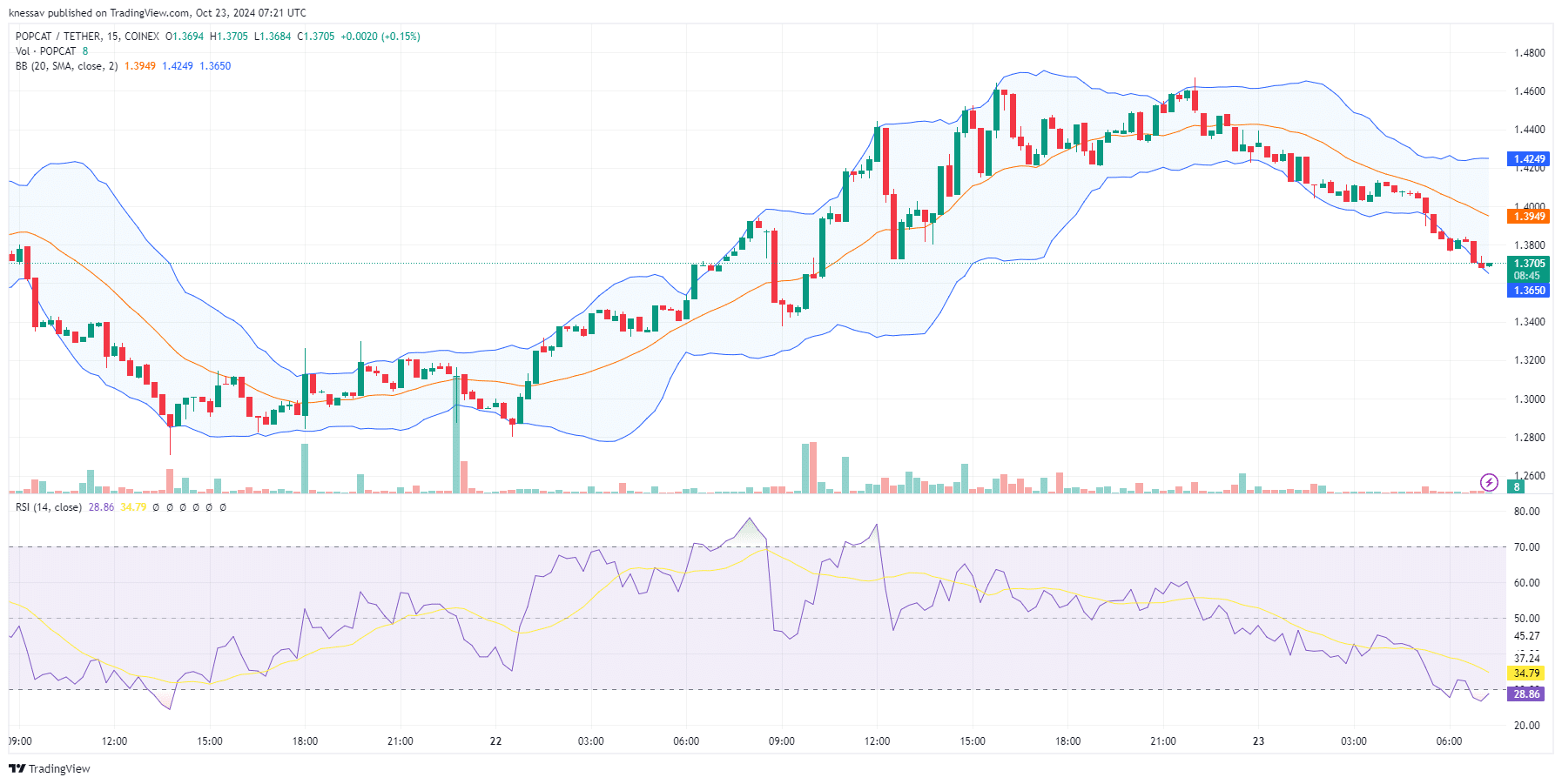The width and height of the screenshot is (1562, 784).
Task: Click the 1.4400 price axis label
Action: point(1530,130)
